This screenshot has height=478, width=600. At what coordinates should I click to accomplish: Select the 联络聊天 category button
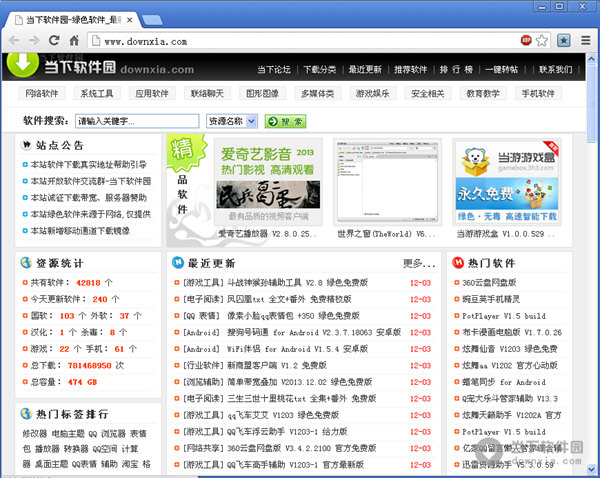coord(207,93)
